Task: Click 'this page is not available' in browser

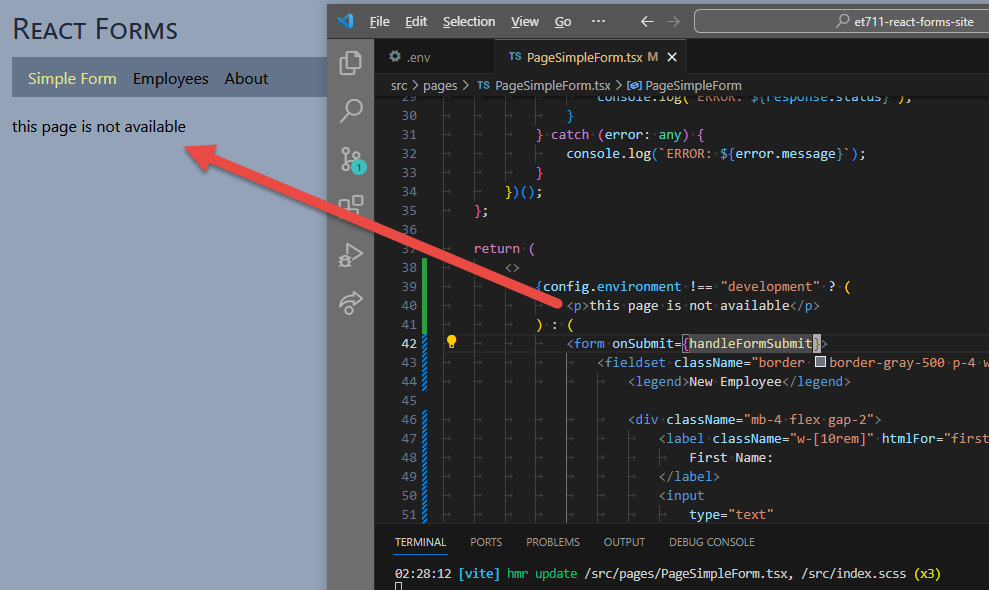Action: click(x=98, y=126)
